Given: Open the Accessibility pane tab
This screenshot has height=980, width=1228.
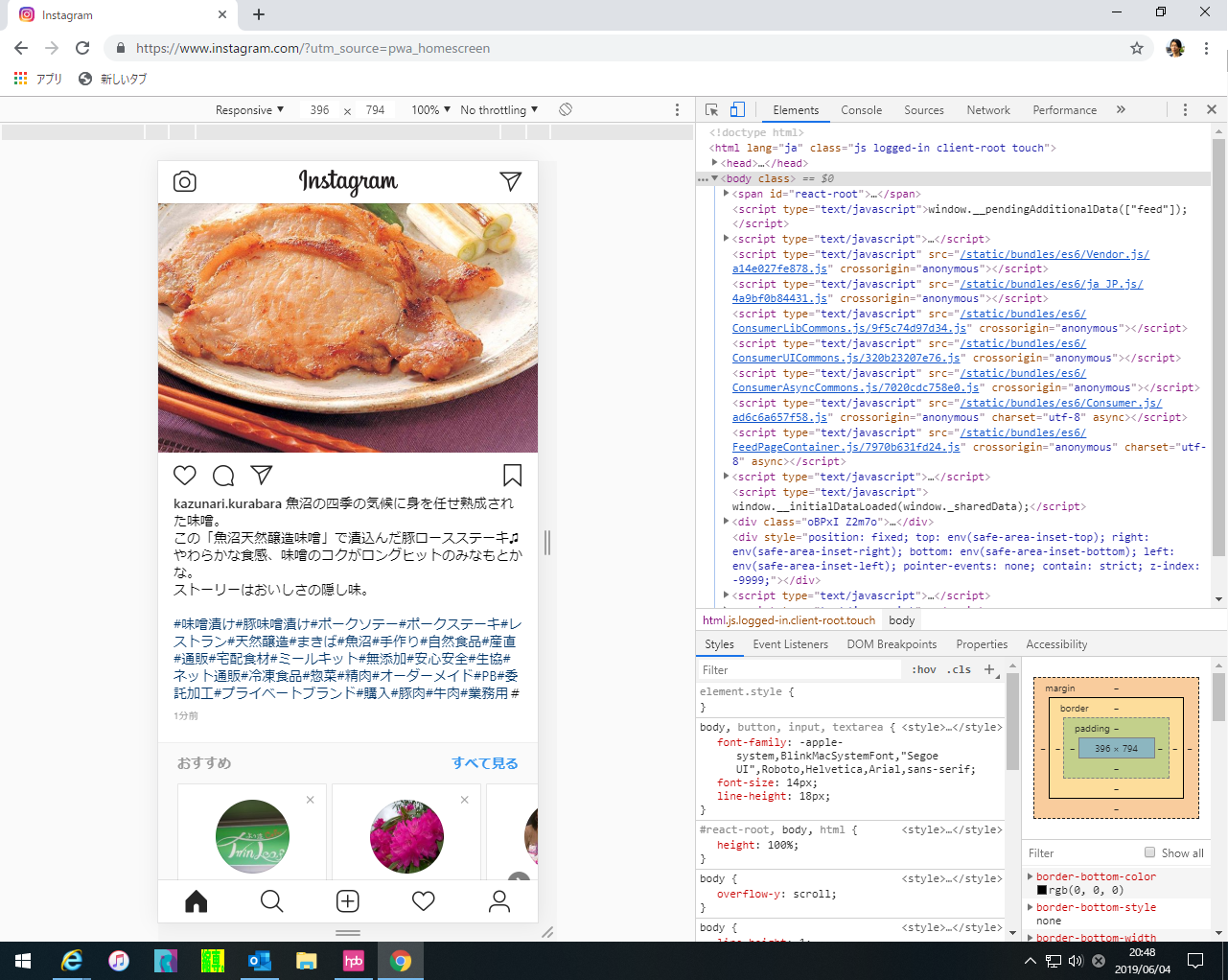Looking at the screenshot, I should click(1056, 644).
